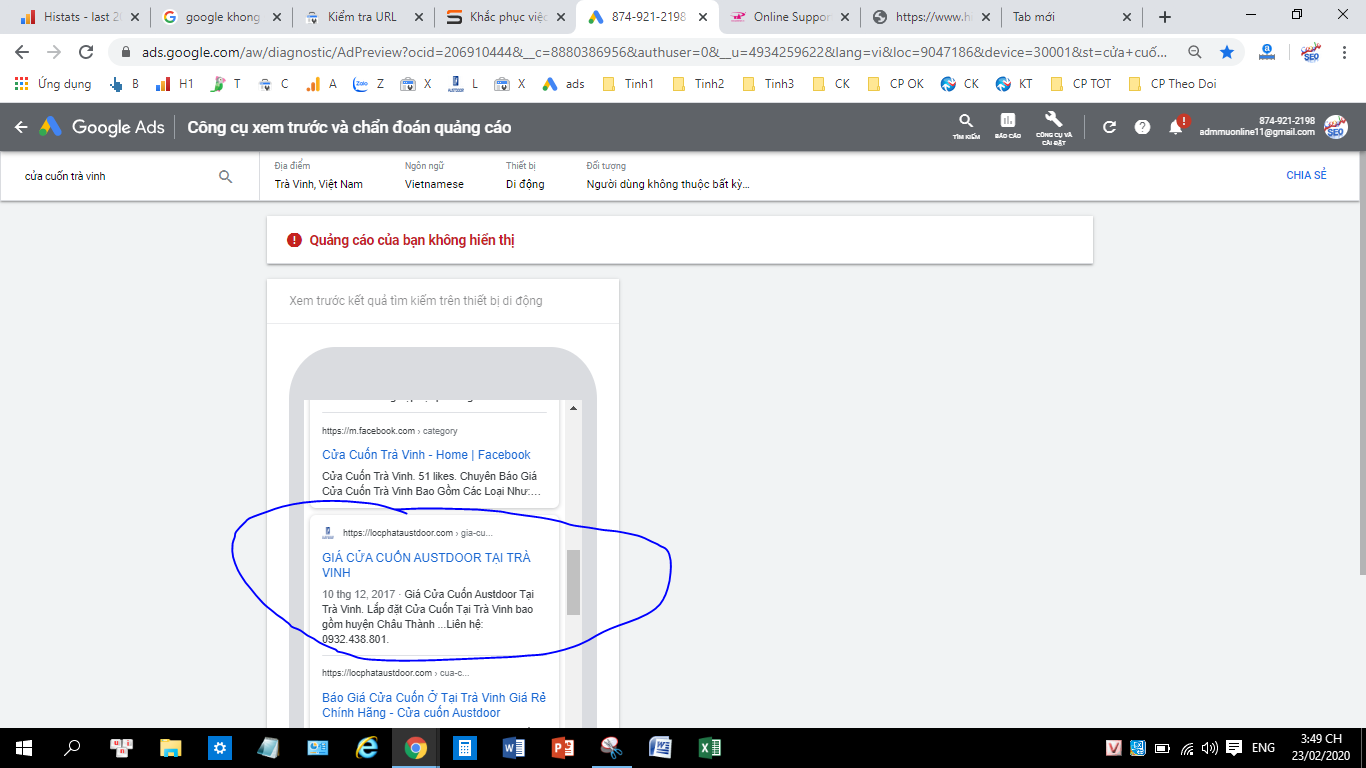Open the Báo cáo reports icon

[1008, 126]
